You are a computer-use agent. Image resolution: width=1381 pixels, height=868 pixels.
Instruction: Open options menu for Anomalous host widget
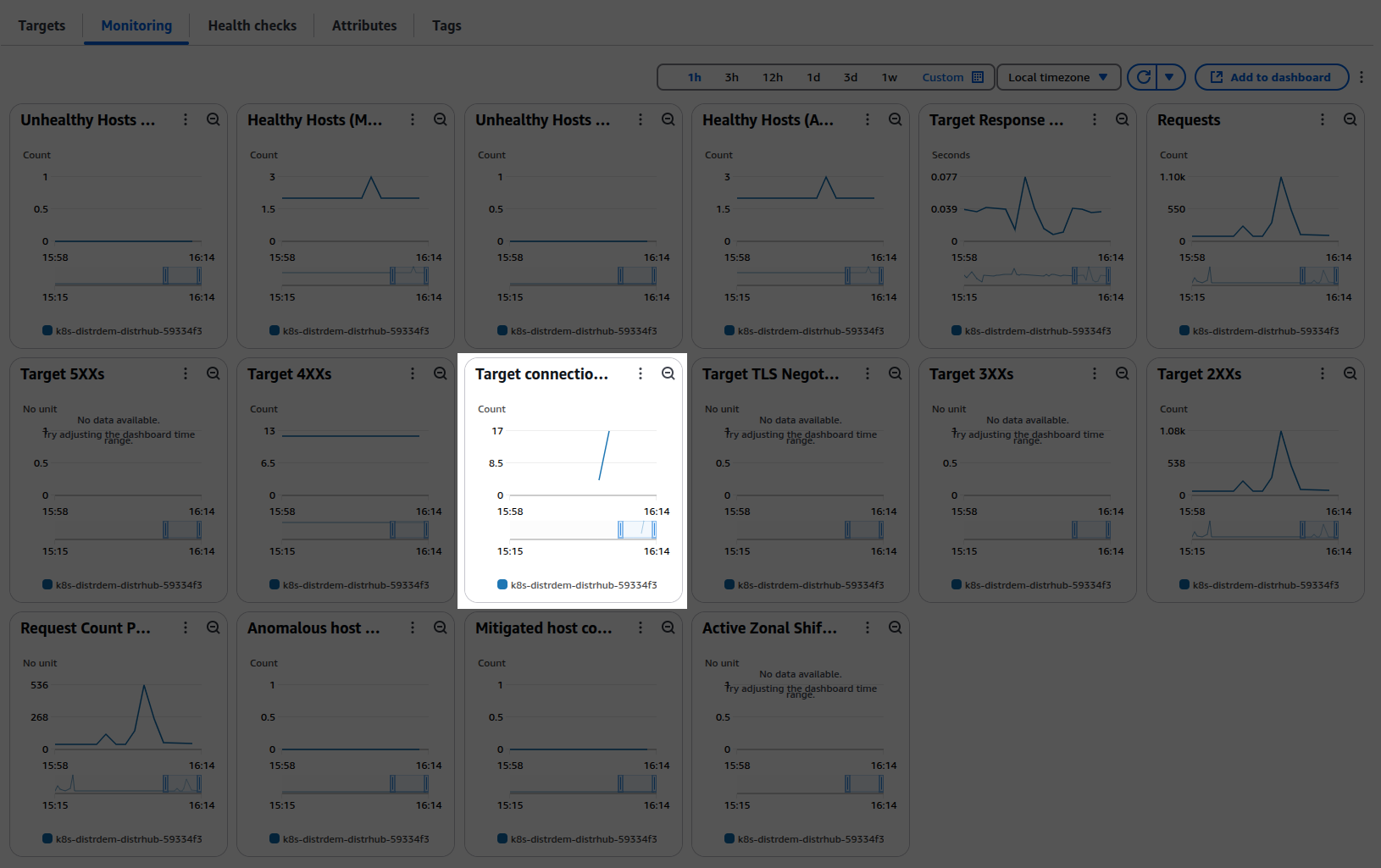413,628
